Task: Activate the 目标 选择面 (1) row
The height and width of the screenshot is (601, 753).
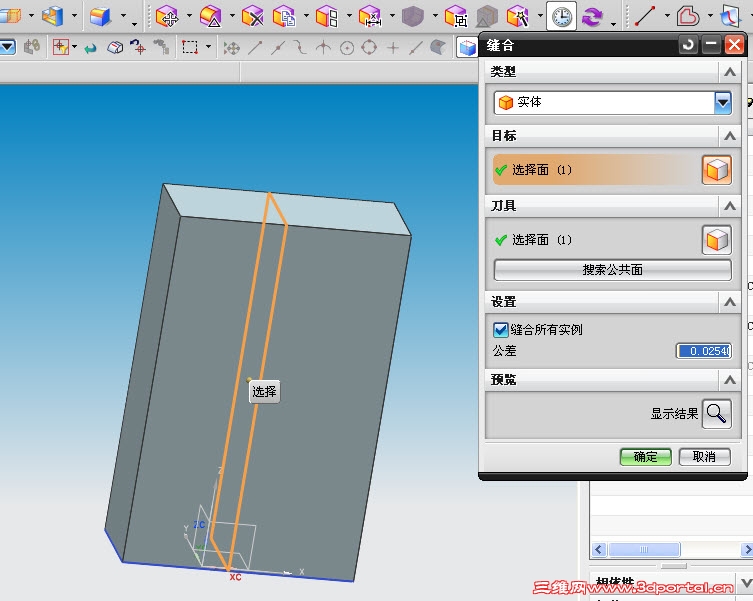Action: coord(595,170)
